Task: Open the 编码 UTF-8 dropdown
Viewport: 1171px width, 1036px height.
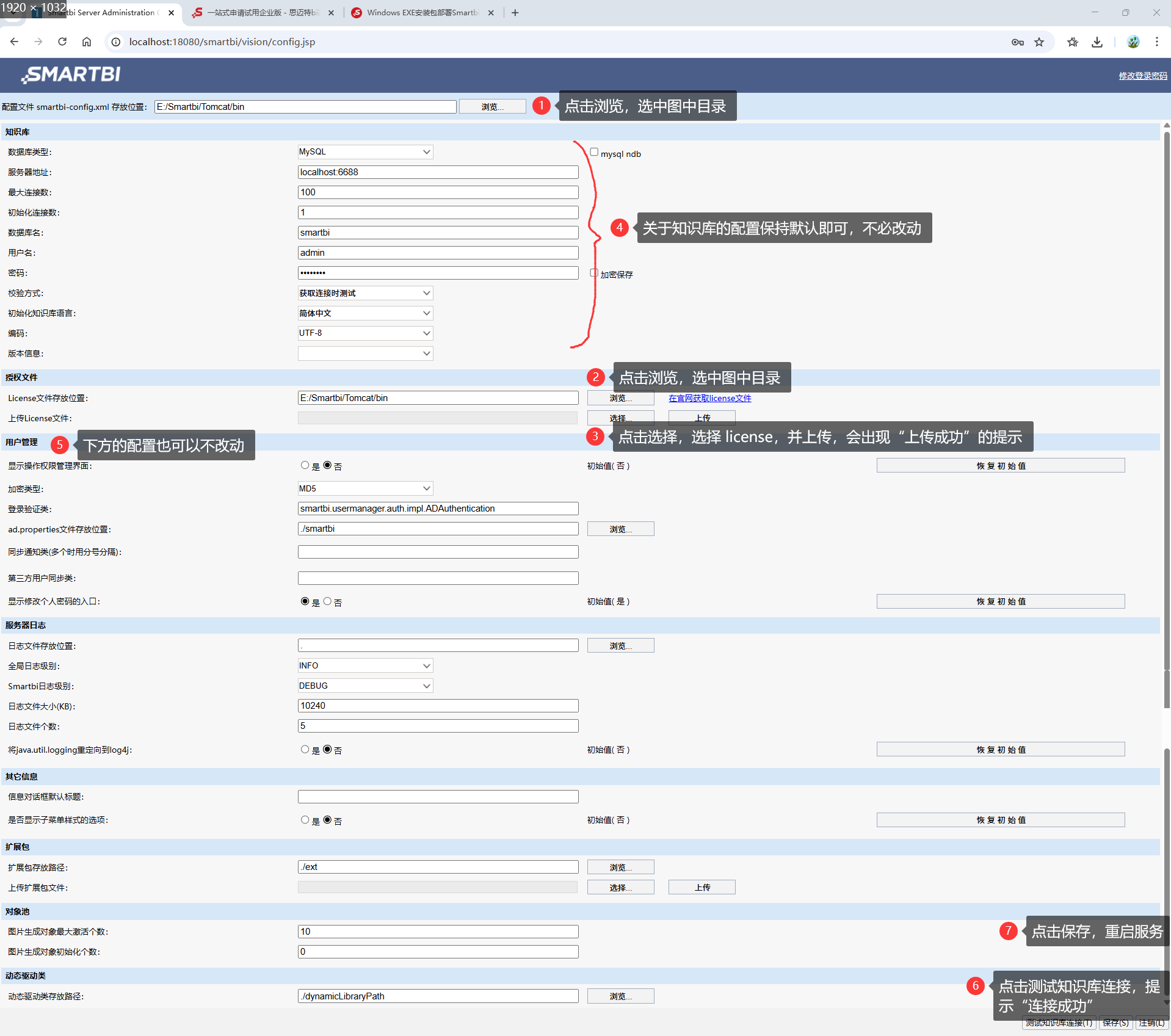Action: point(365,333)
